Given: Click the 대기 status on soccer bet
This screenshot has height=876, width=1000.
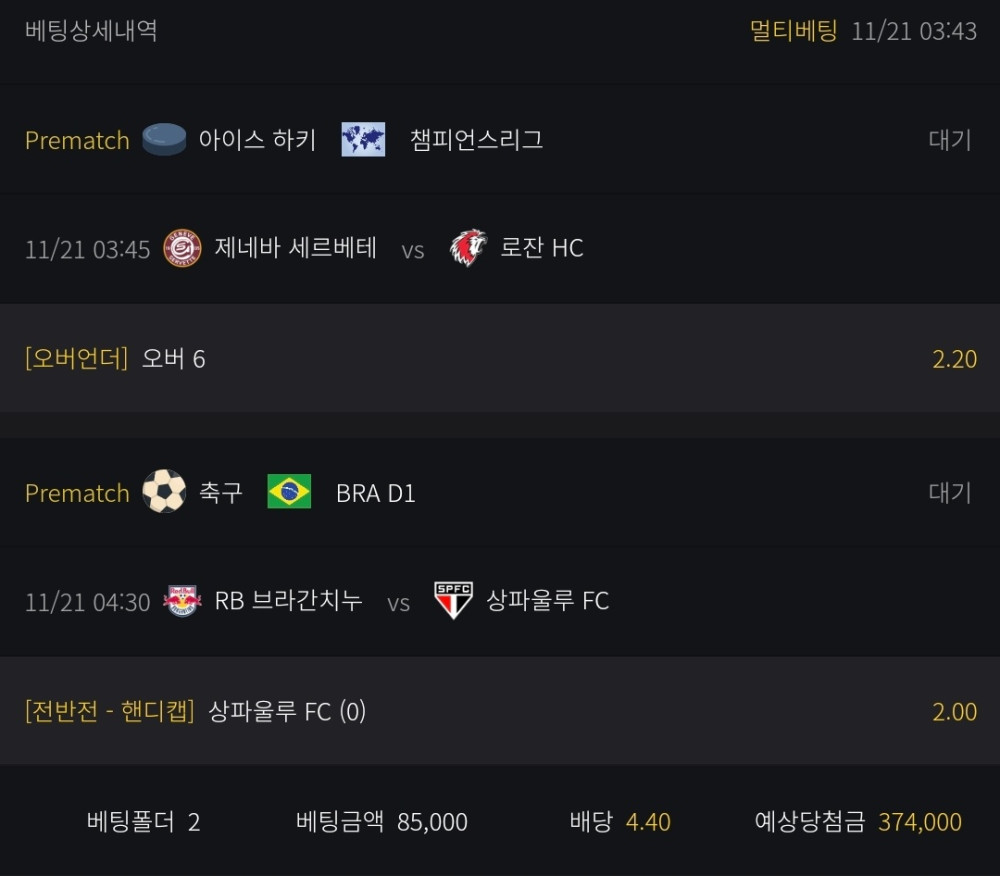Looking at the screenshot, I should (949, 492).
